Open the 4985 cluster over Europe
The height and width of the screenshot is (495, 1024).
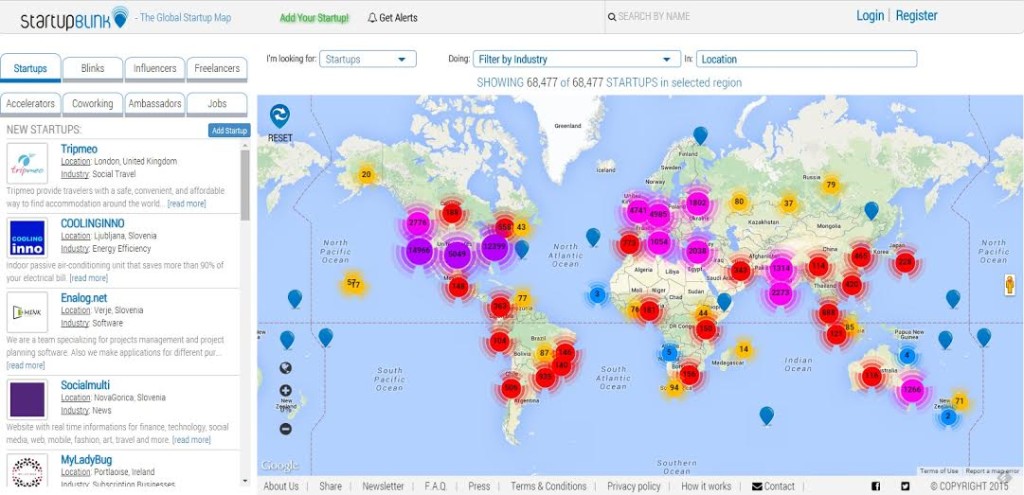coord(658,215)
